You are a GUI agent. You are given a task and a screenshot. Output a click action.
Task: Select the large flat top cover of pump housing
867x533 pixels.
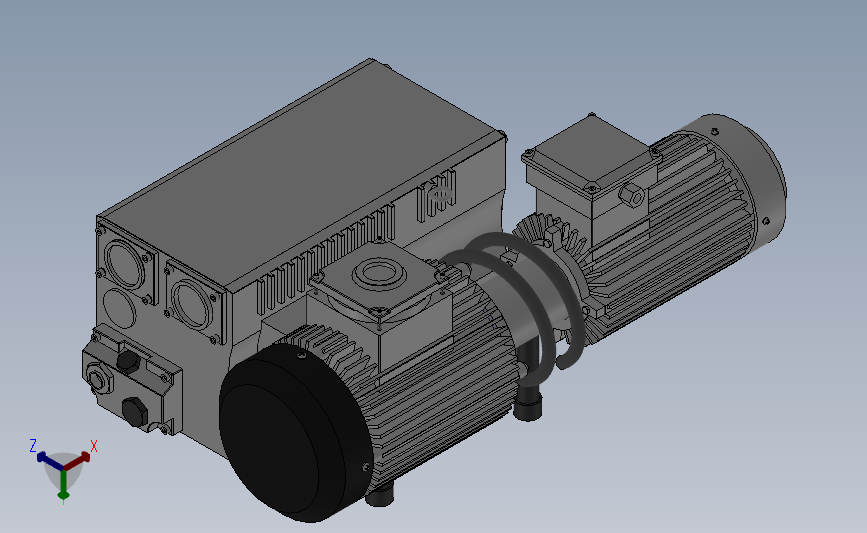coord(301,174)
